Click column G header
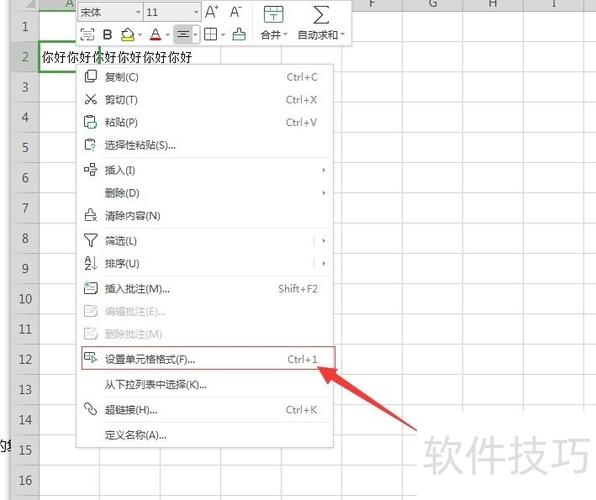This screenshot has width=596, height=500. pyautogui.click(x=433, y=4)
